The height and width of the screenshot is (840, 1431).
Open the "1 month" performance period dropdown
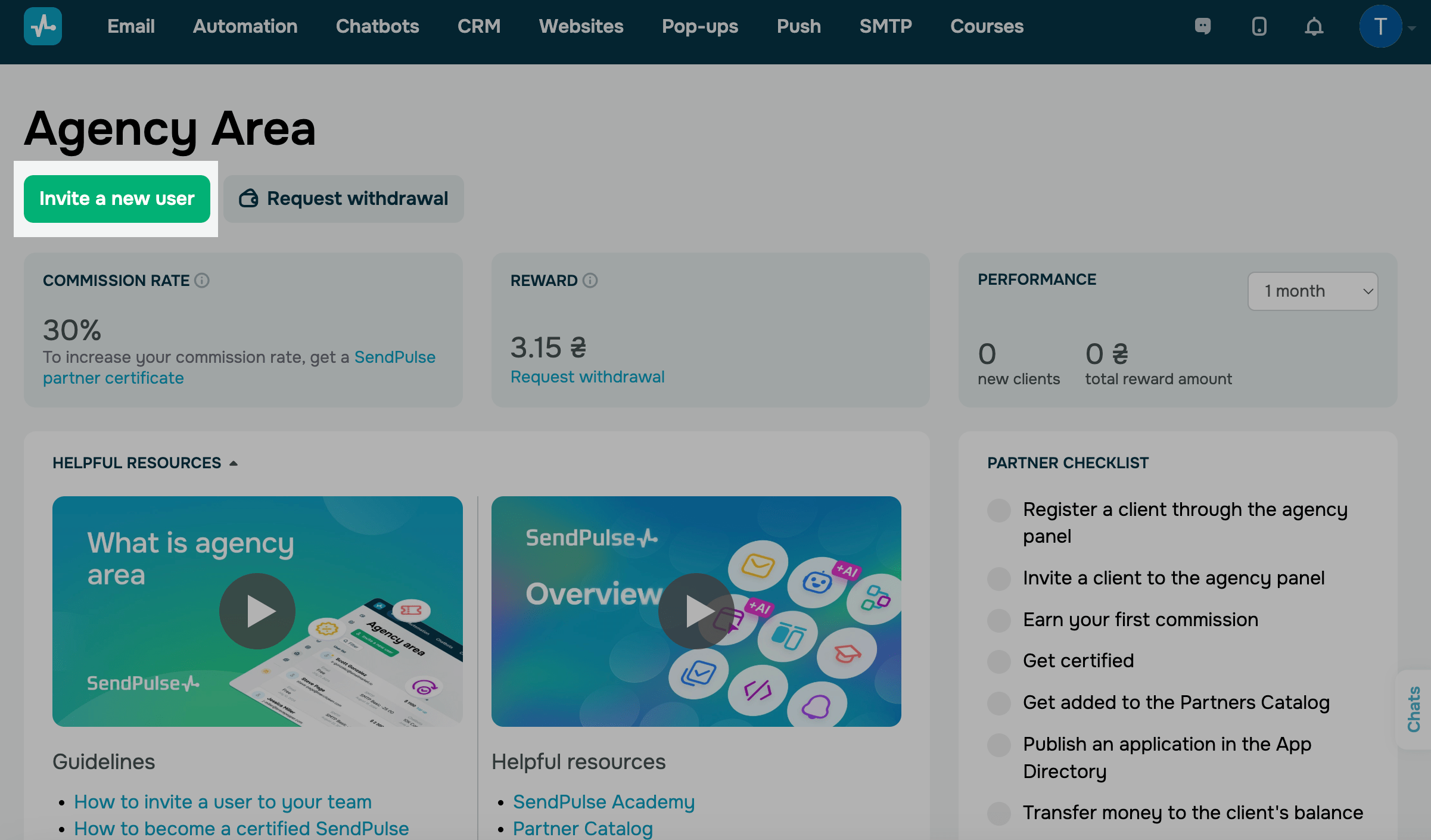tap(1312, 291)
